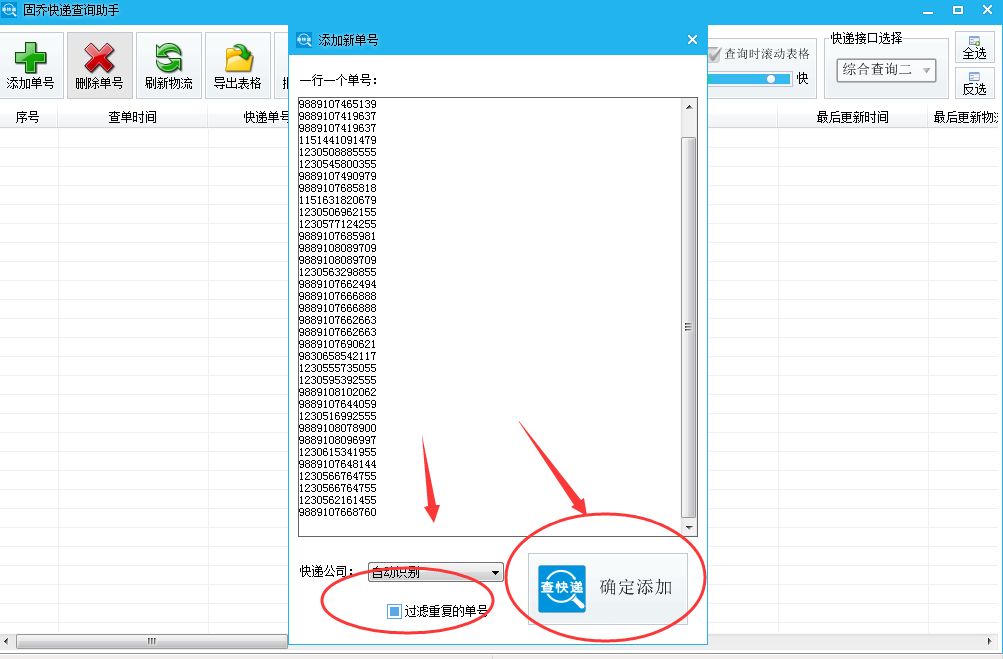Click the 最后更新时间 column header

click(853, 117)
